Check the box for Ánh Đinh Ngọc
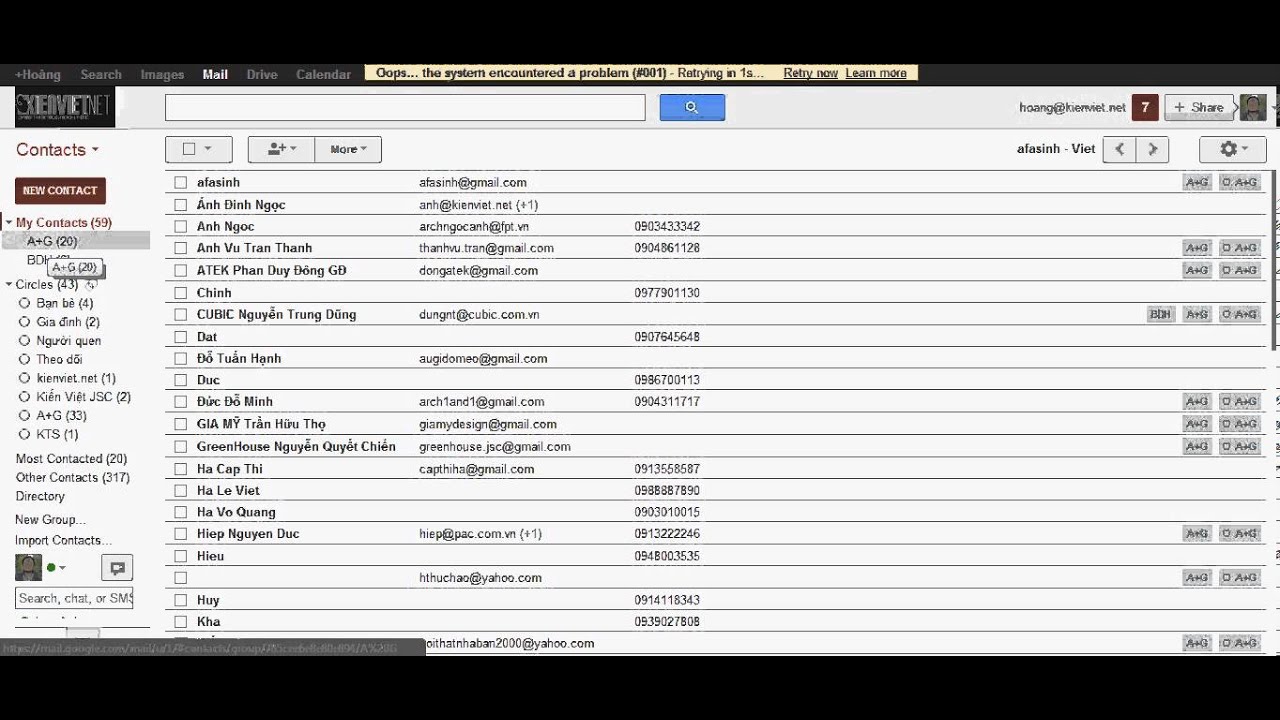The width and height of the screenshot is (1280, 720). (180, 205)
